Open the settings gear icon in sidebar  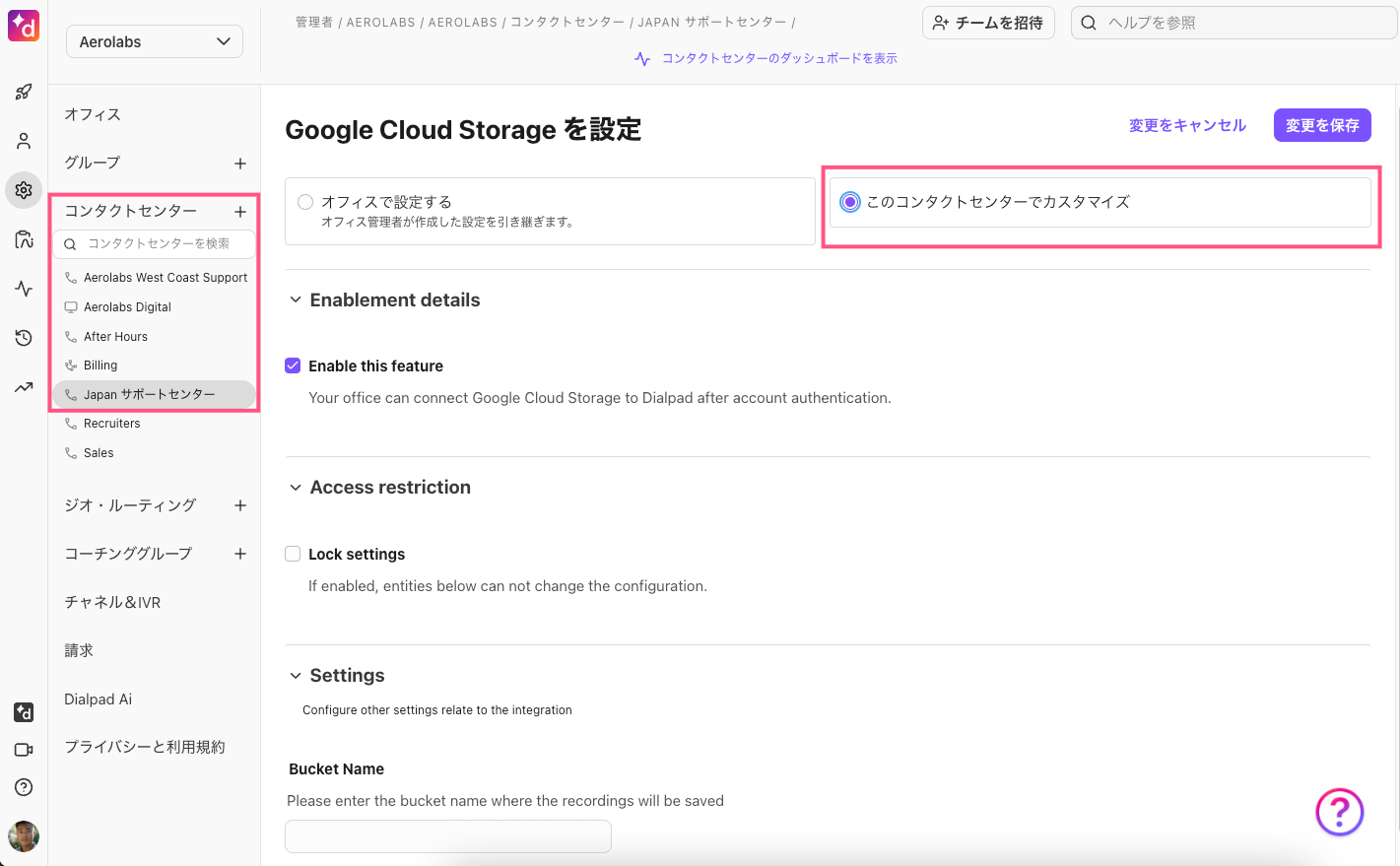(x=24, y=190)
